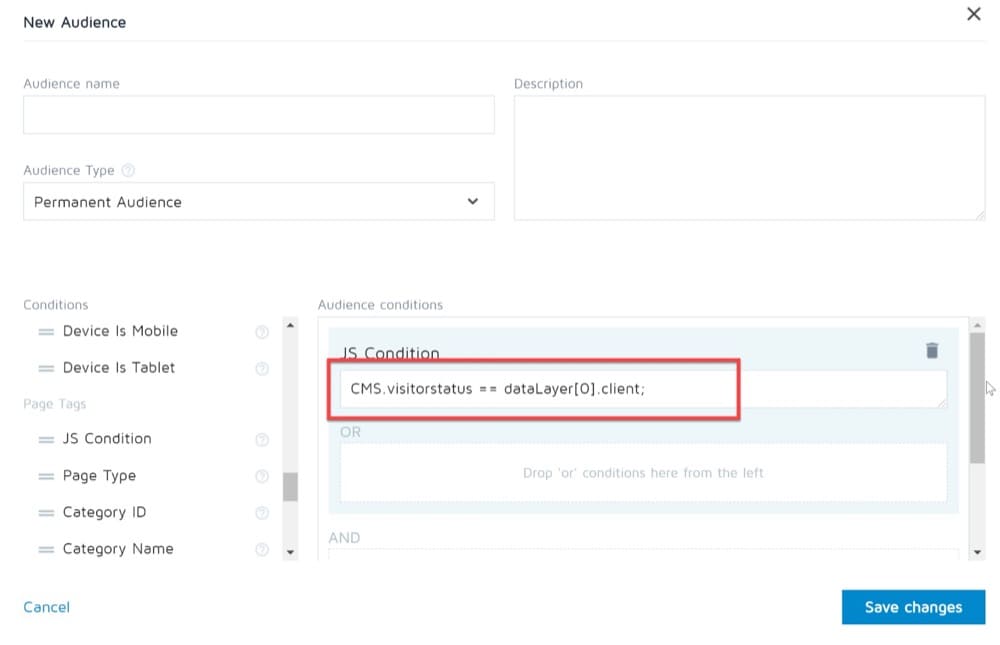Click help icon beside Device Is Tablet

tap(262, 368)
